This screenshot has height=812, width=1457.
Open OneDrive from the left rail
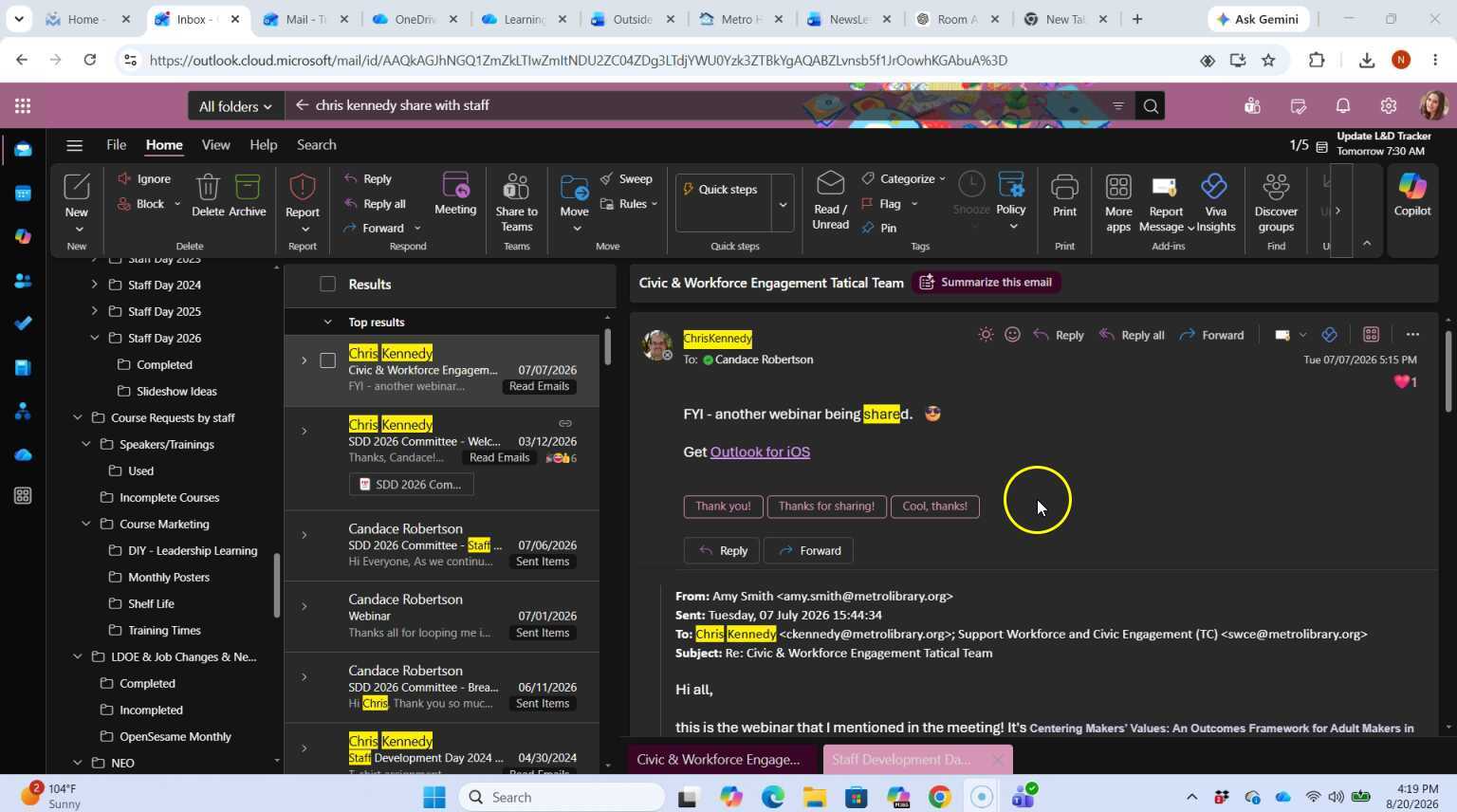23,454
